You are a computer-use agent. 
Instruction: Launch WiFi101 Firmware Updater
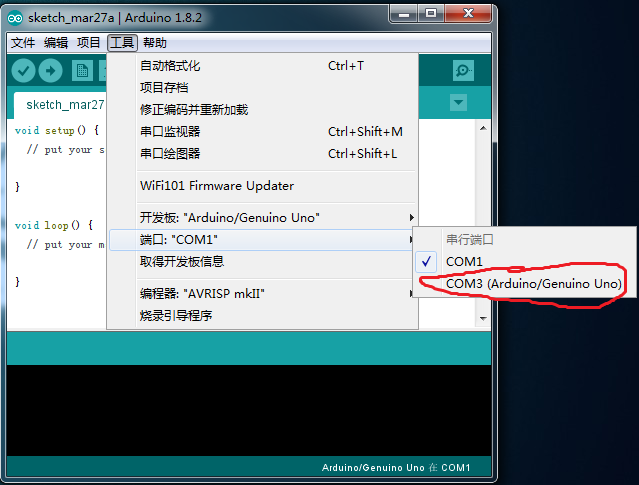tap(262, 186)
